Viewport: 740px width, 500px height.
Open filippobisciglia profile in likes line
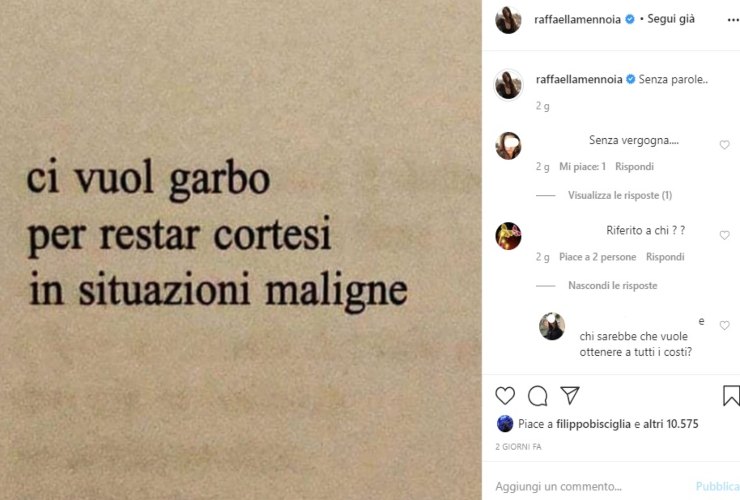point(593,424)
